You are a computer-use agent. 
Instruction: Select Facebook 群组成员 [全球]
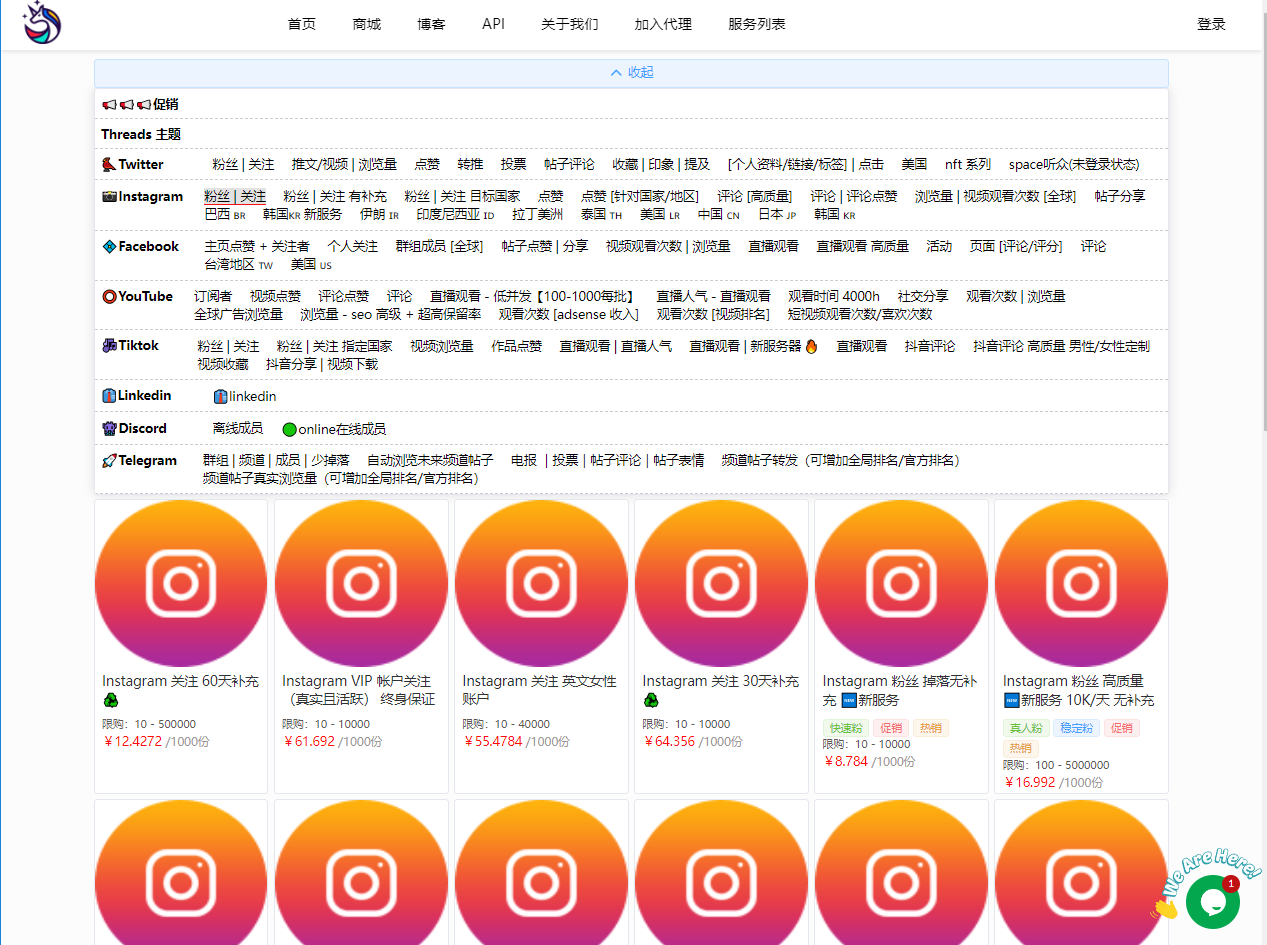tap(440, 246)
